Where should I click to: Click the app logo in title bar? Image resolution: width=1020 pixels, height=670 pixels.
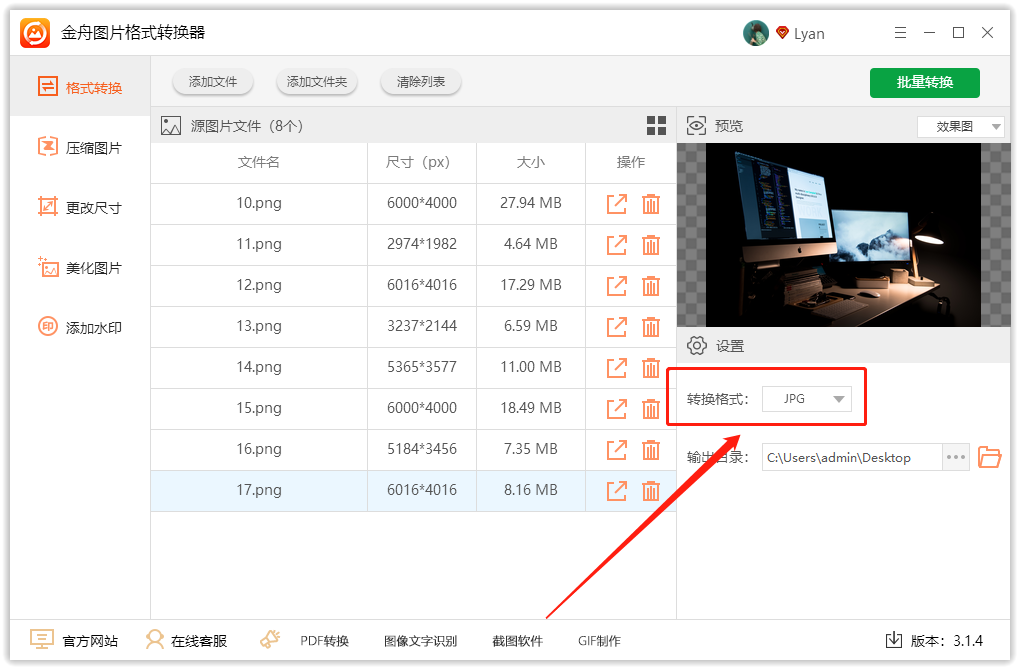[35, 33]
